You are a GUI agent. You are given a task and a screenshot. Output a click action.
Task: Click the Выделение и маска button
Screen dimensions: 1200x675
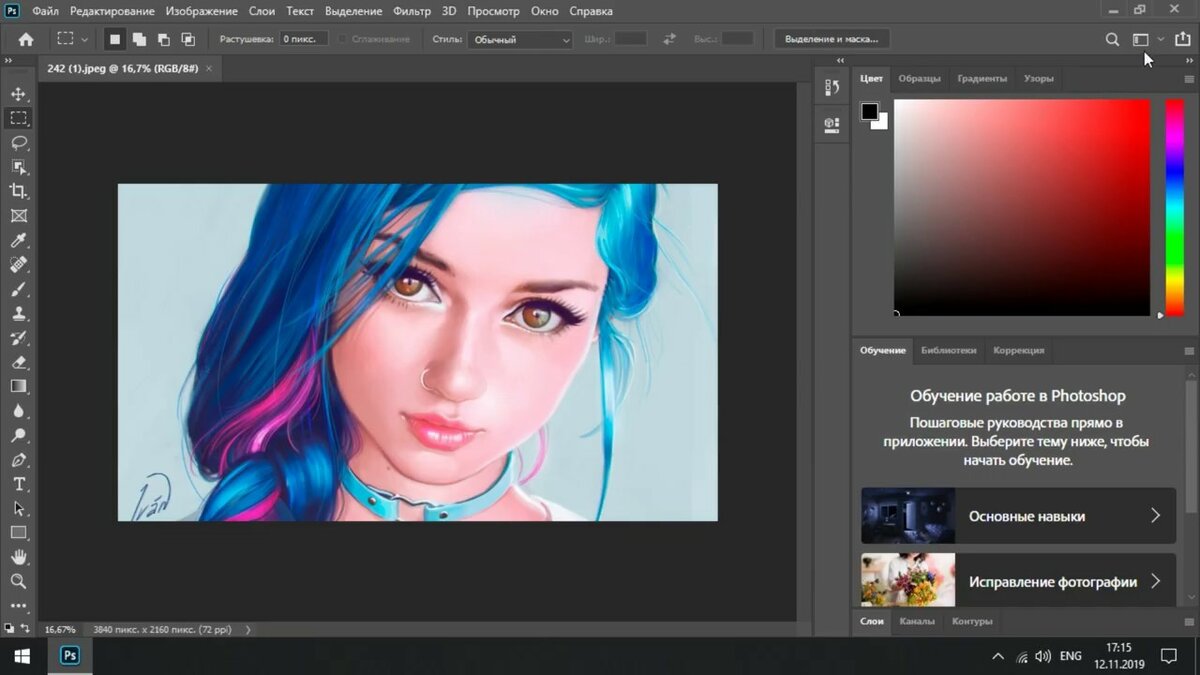point(832,39)
